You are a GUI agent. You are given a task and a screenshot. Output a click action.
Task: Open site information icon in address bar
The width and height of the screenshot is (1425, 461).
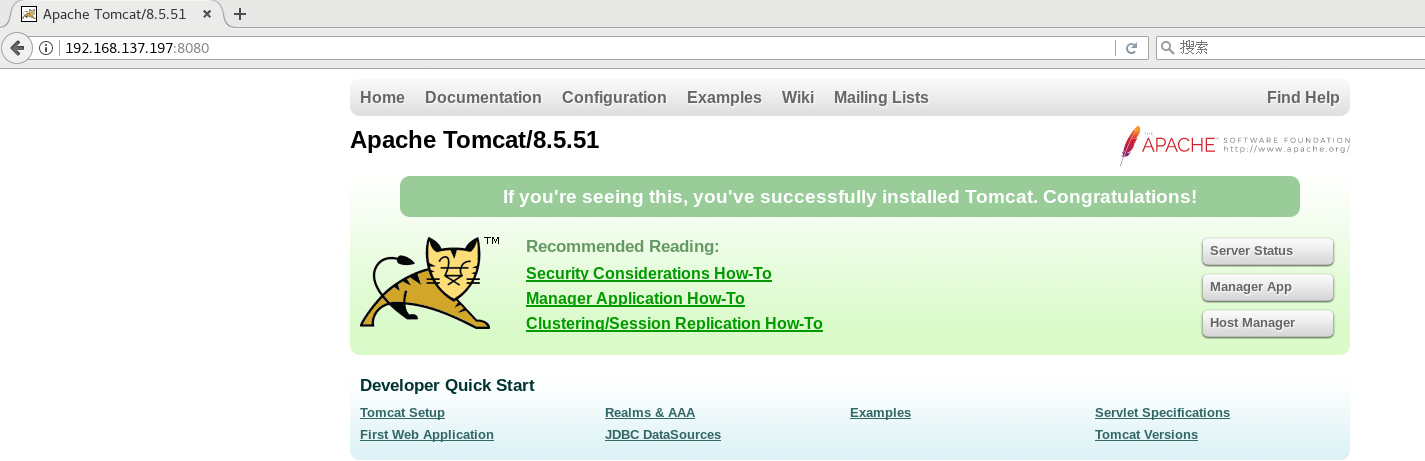coord(46,48)
